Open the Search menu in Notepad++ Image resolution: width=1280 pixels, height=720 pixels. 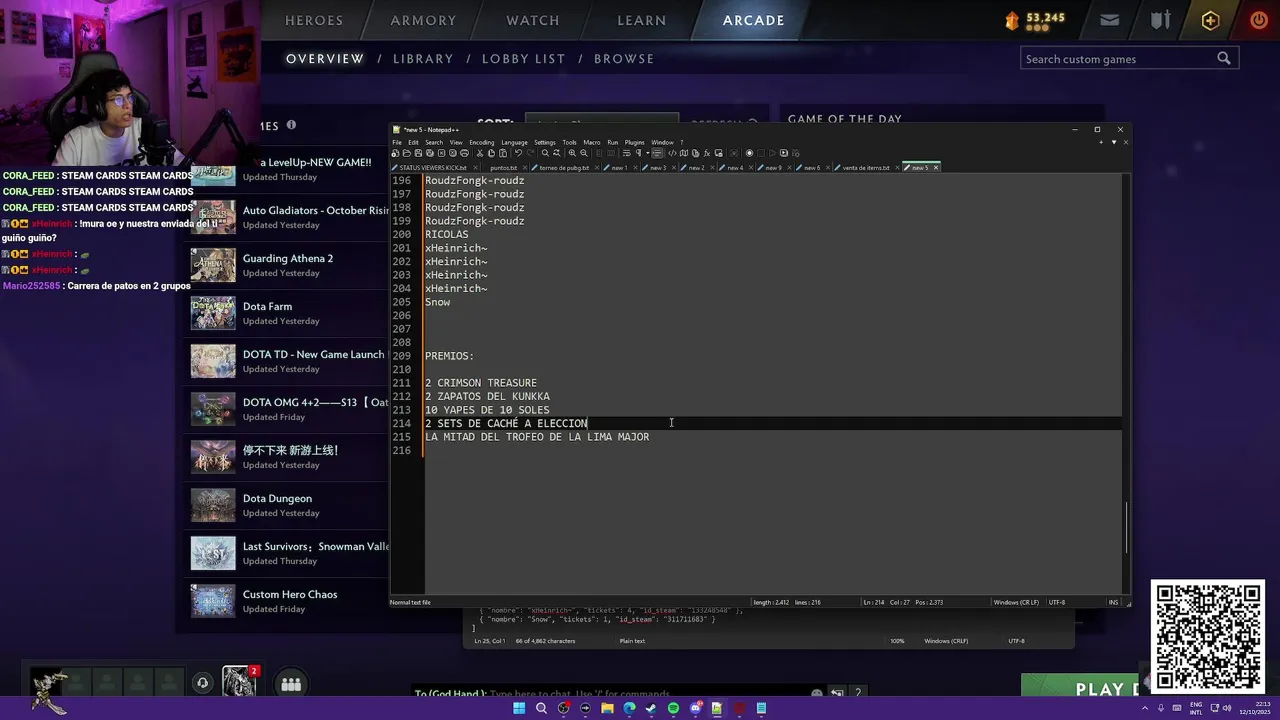click(x=434, y=142)
